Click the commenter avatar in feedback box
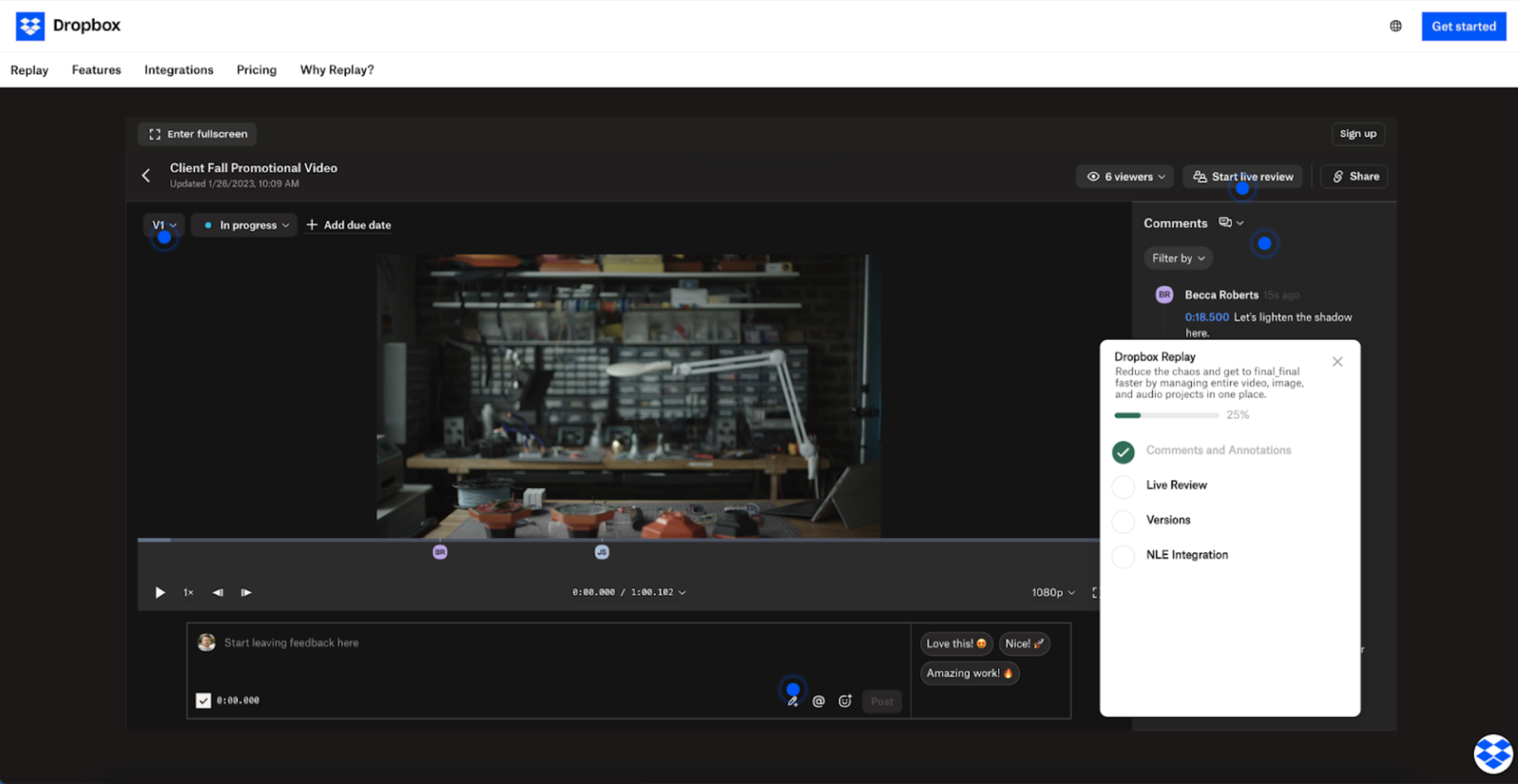 click(206, 643)
